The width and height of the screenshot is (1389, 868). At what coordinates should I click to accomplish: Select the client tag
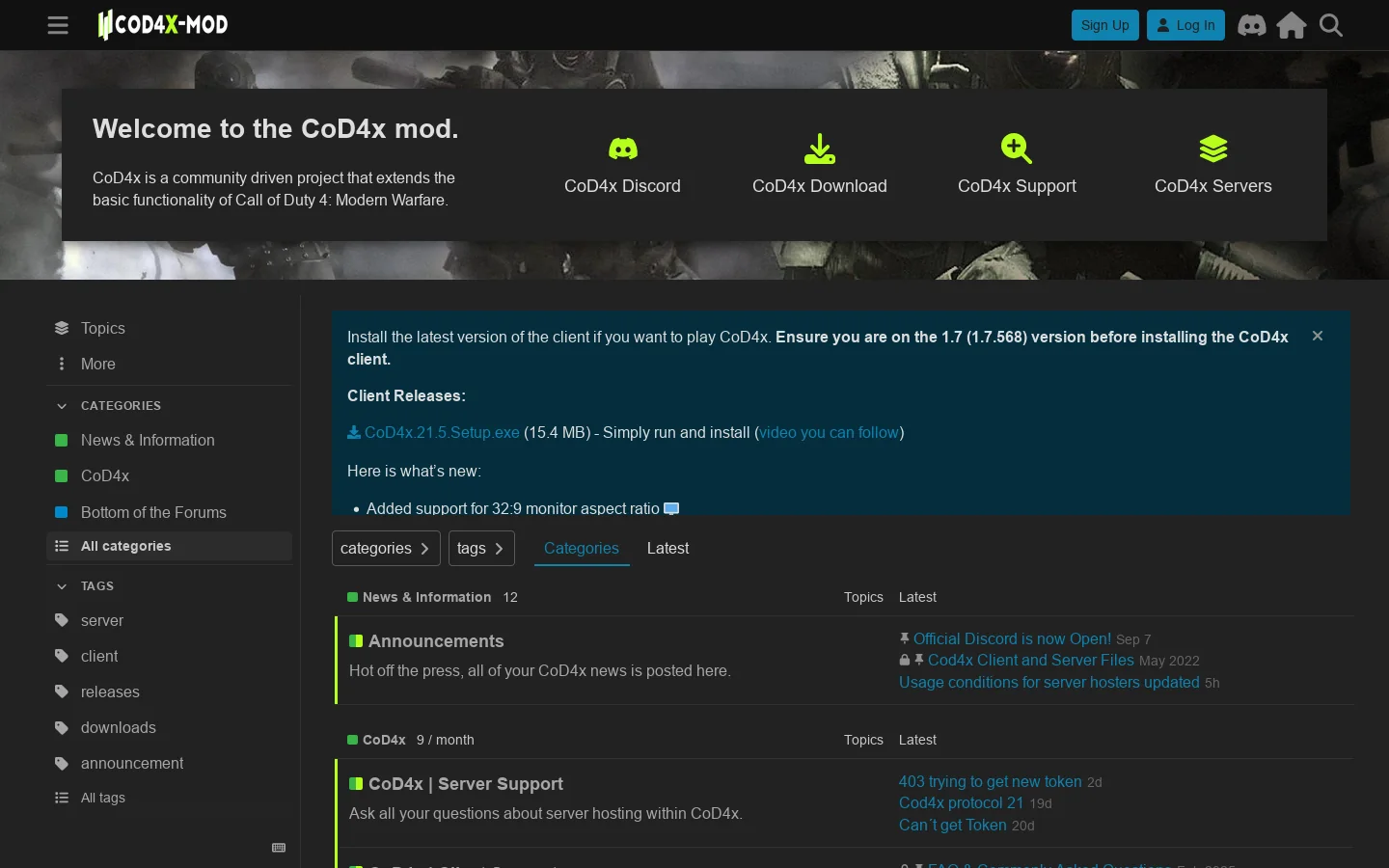point(169,656)
